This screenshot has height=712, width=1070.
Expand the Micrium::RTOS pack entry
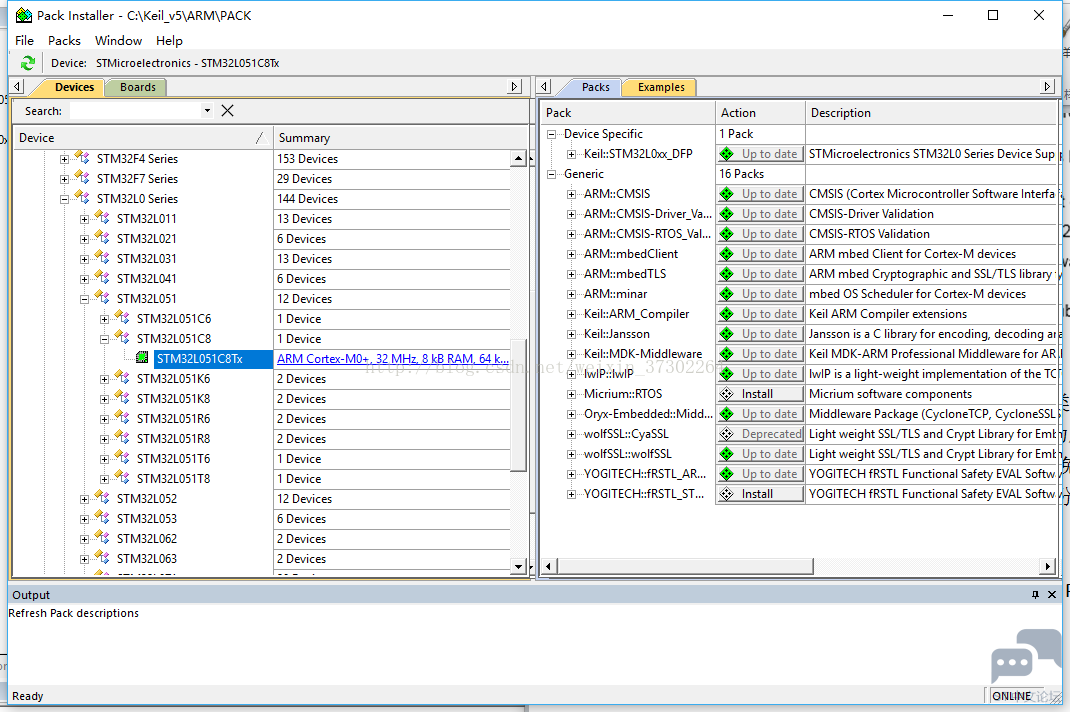[571, 394]
